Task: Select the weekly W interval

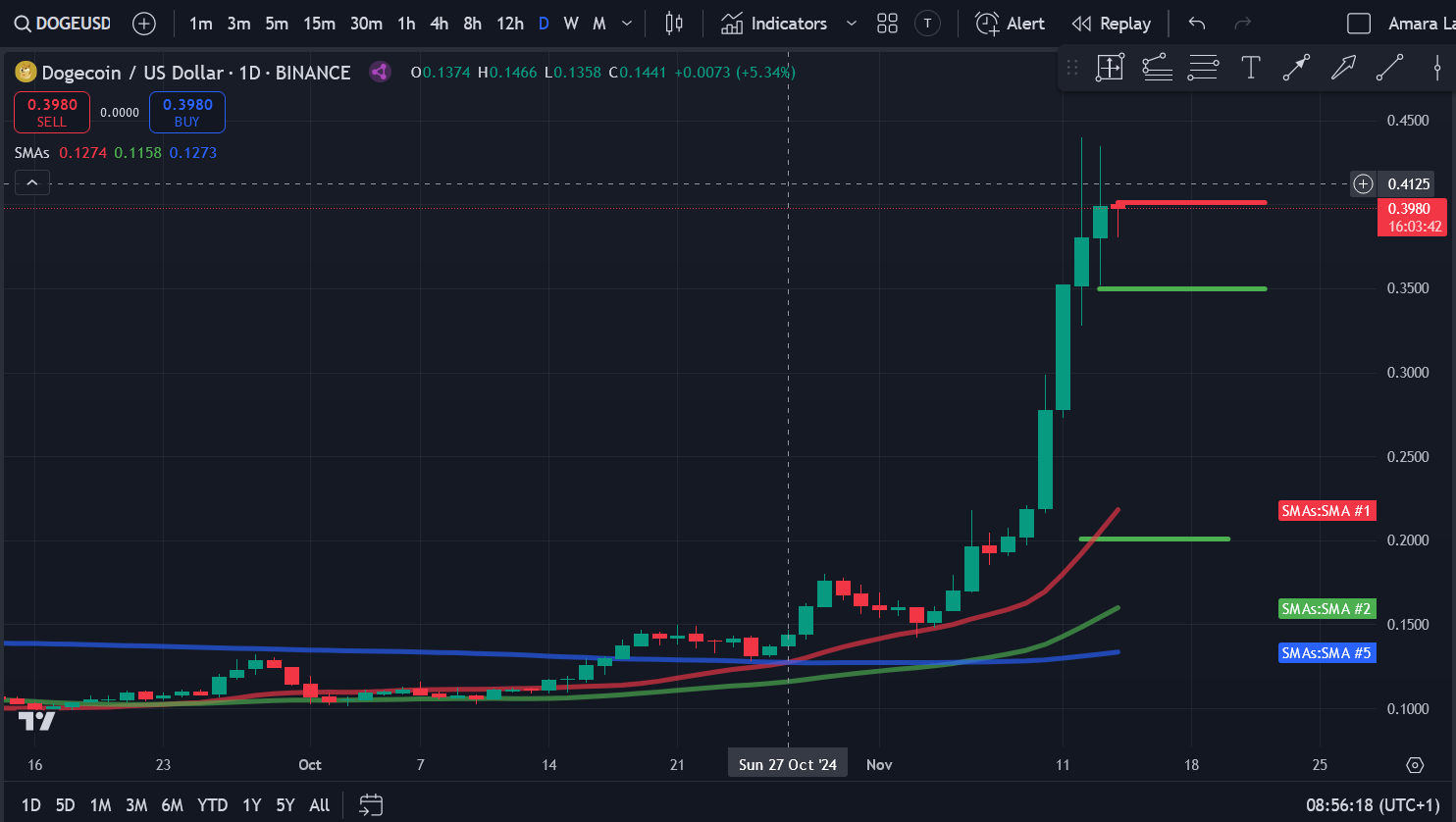Action: coord(571,24)
